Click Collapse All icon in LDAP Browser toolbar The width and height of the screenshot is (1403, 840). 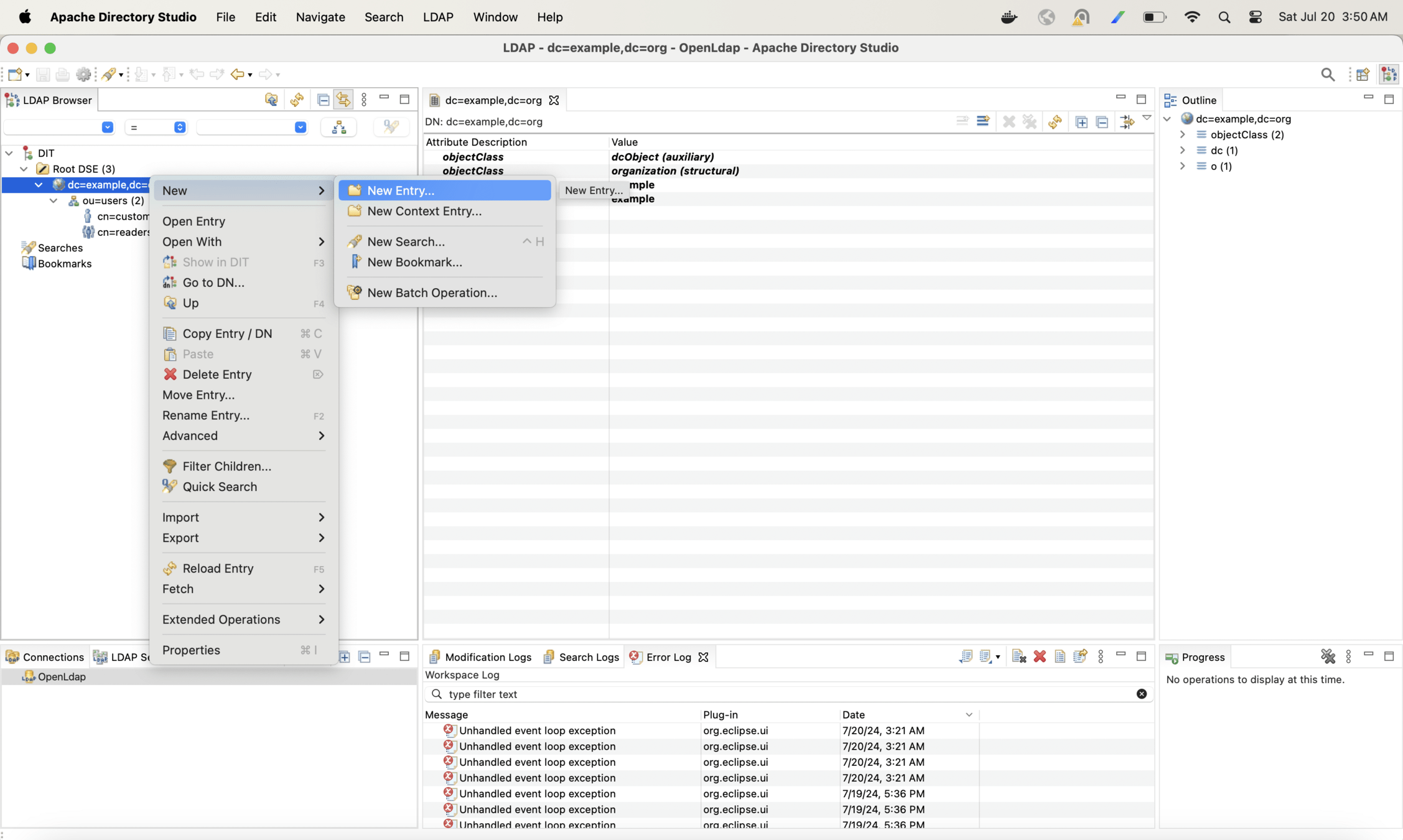323,100
